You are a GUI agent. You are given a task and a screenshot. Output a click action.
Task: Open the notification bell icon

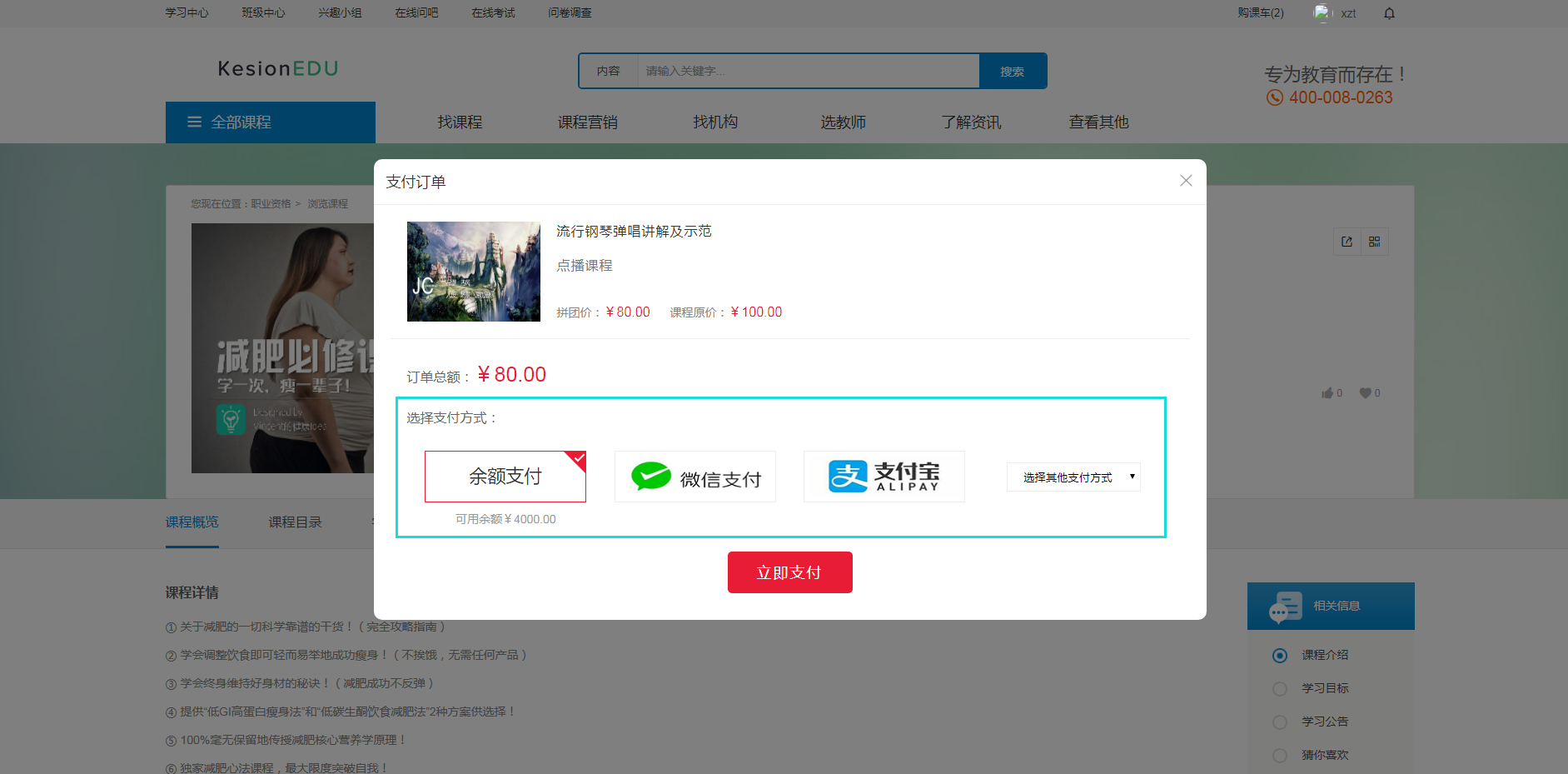[x=1389, y=13]
